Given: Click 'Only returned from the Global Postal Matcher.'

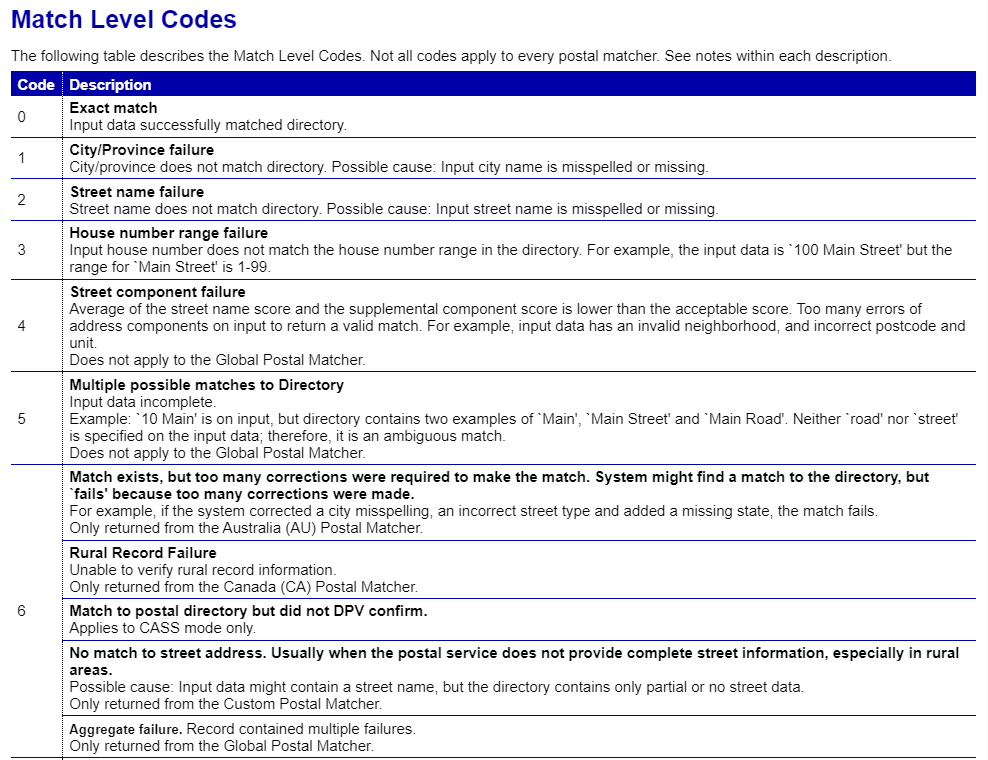Looking at the screenshot, I should pos(221,746).
